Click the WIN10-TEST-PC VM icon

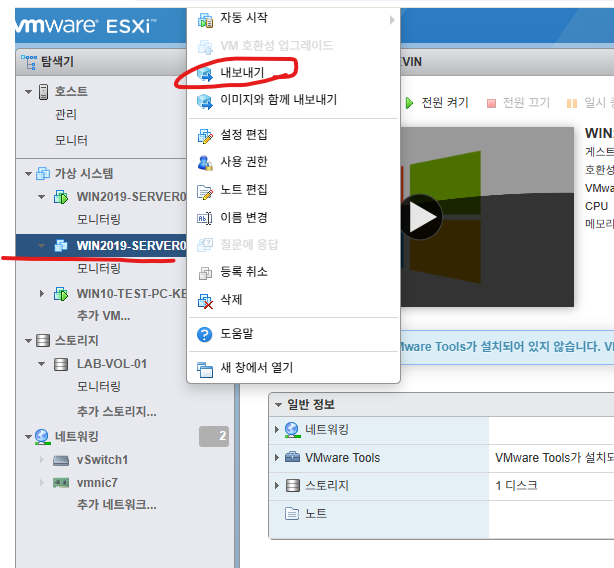click(x=61, y=294)
